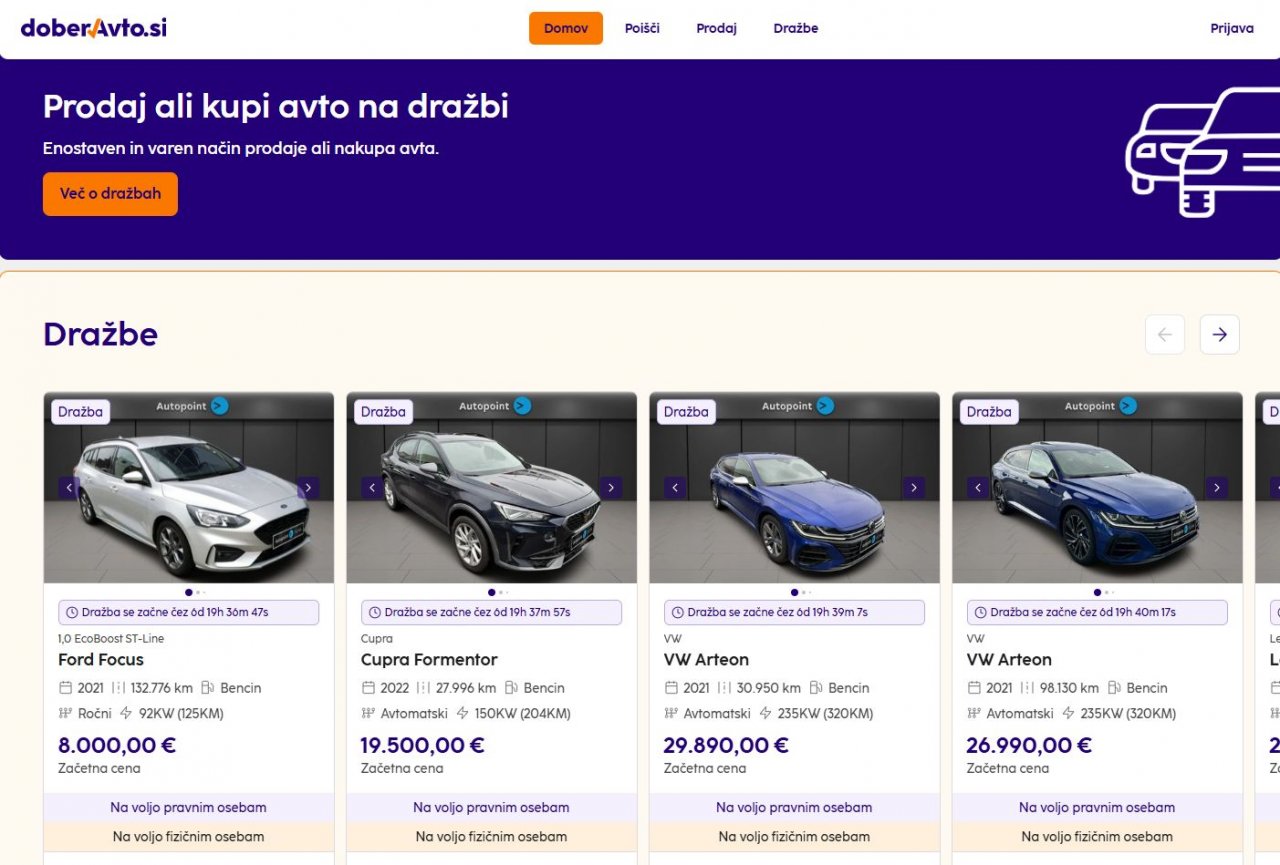Click the 26.990,00 € starting price

tap(1030, 745)
